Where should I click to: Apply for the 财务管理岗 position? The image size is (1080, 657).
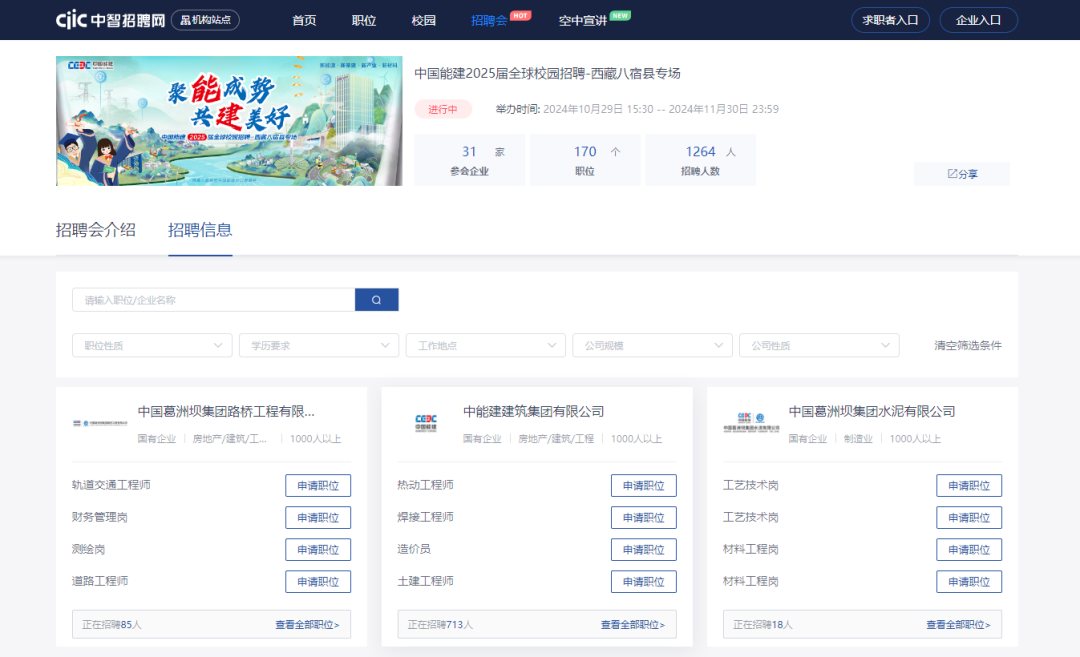coord(318,518)
